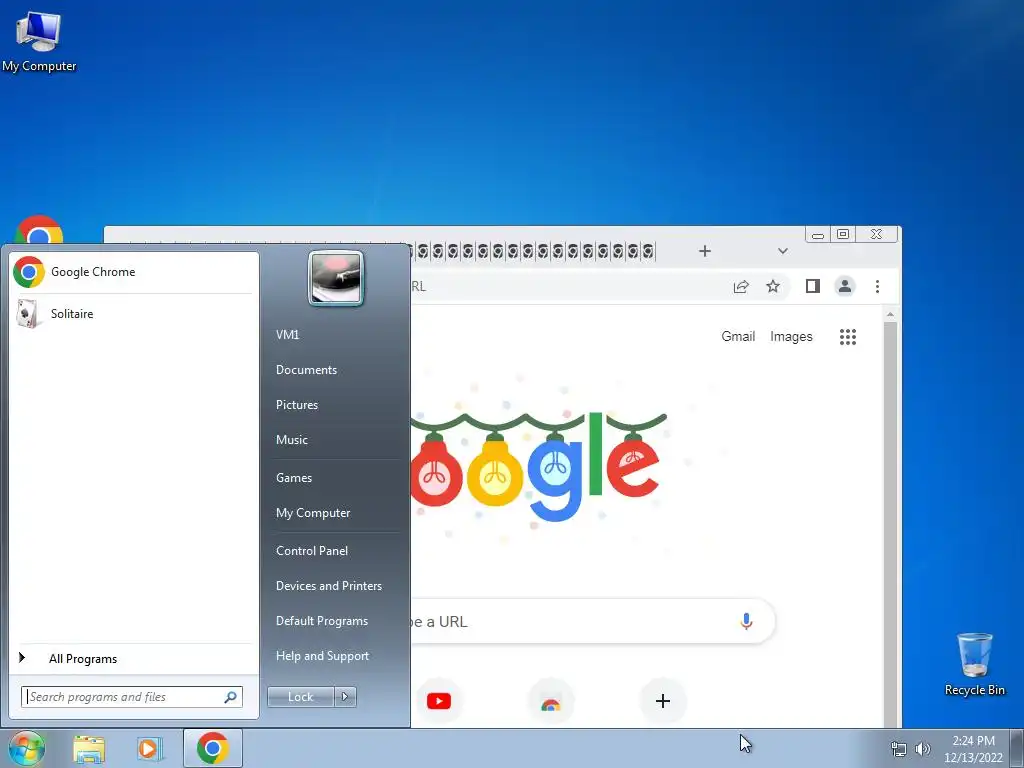The image size is (1024, 768).
Task: Open Default Programs
Action: (x=322, y=621)
